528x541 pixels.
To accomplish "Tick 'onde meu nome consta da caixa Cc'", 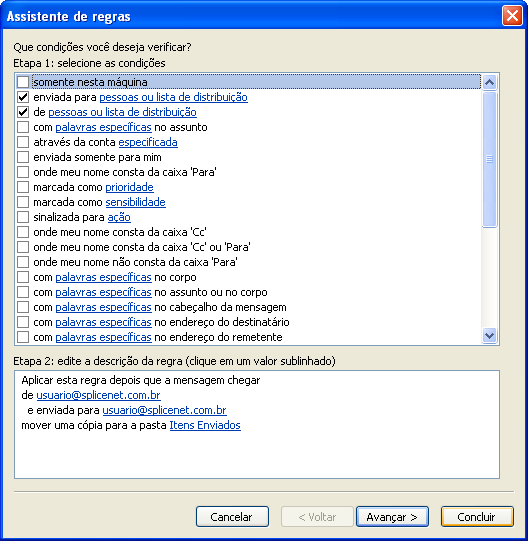I will tap(23, 232).
